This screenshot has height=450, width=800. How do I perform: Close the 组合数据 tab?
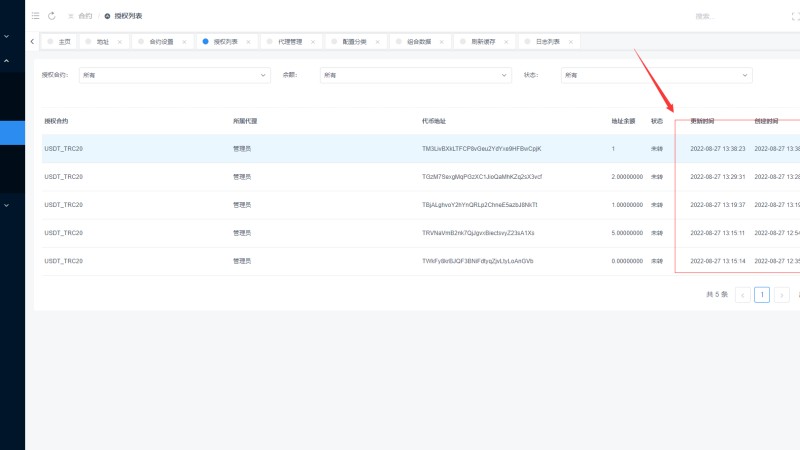pos(442,42)
